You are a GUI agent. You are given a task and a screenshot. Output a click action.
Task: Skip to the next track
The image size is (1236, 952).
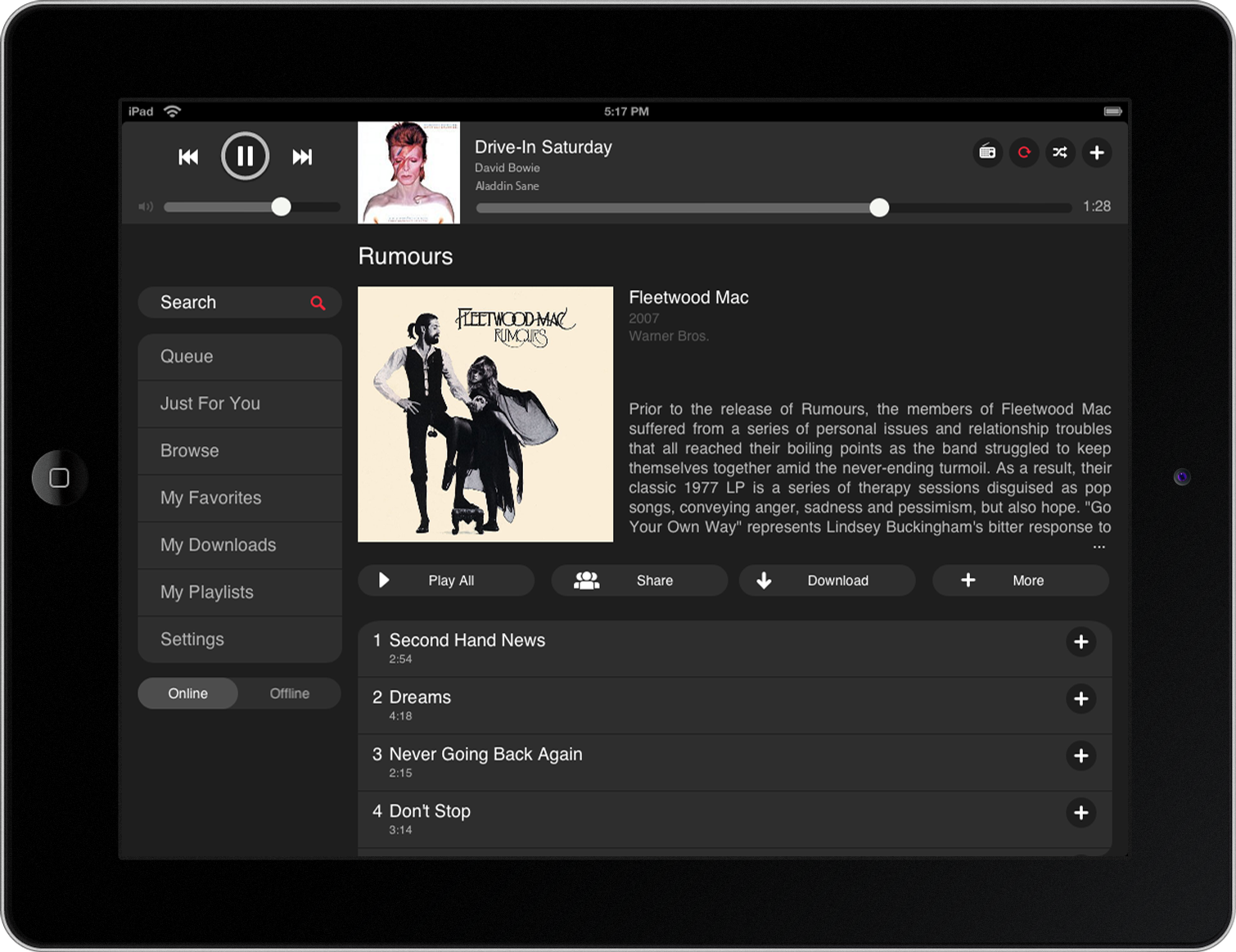pyautogui.click(x=302, y=156)
